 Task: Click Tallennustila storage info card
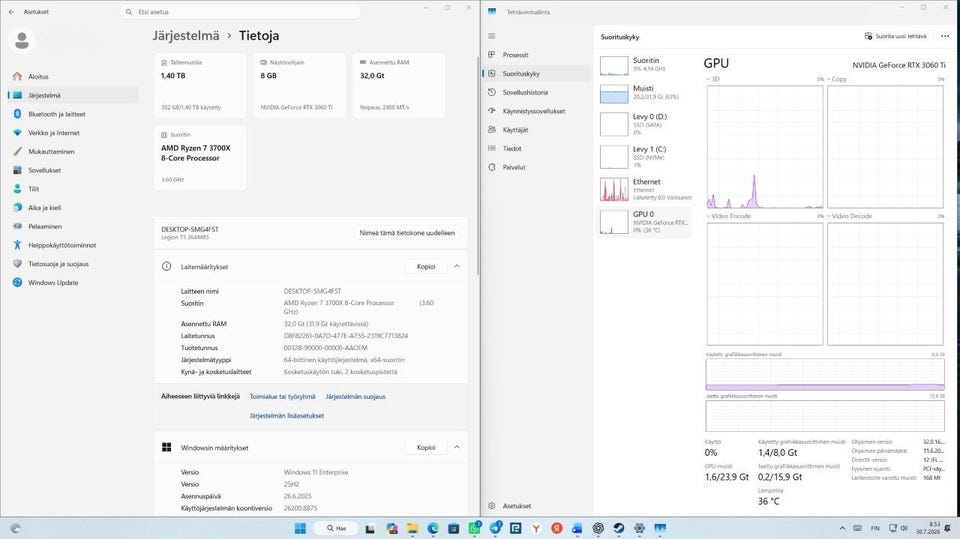(200, 85)
